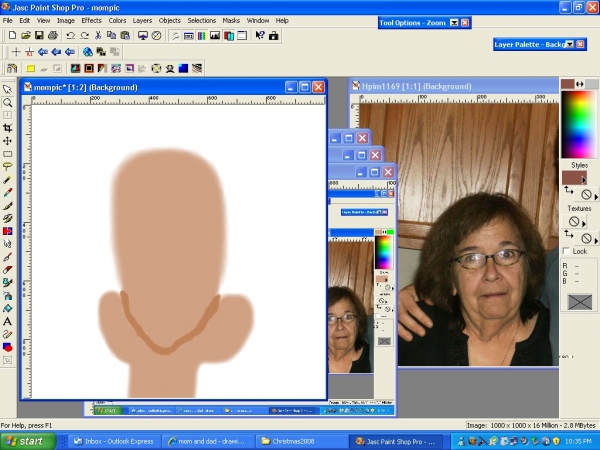
Task: Click the gray background solid color swatch
Action: (x=592, y=84)
